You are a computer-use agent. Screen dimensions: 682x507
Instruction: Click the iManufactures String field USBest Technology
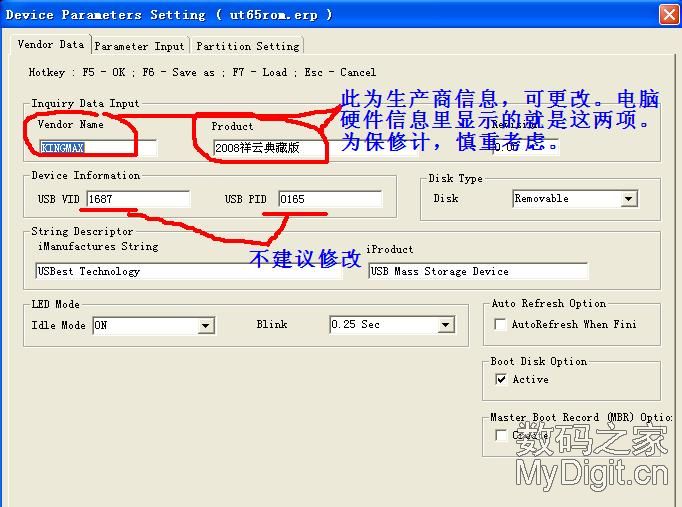coord(189,271)
